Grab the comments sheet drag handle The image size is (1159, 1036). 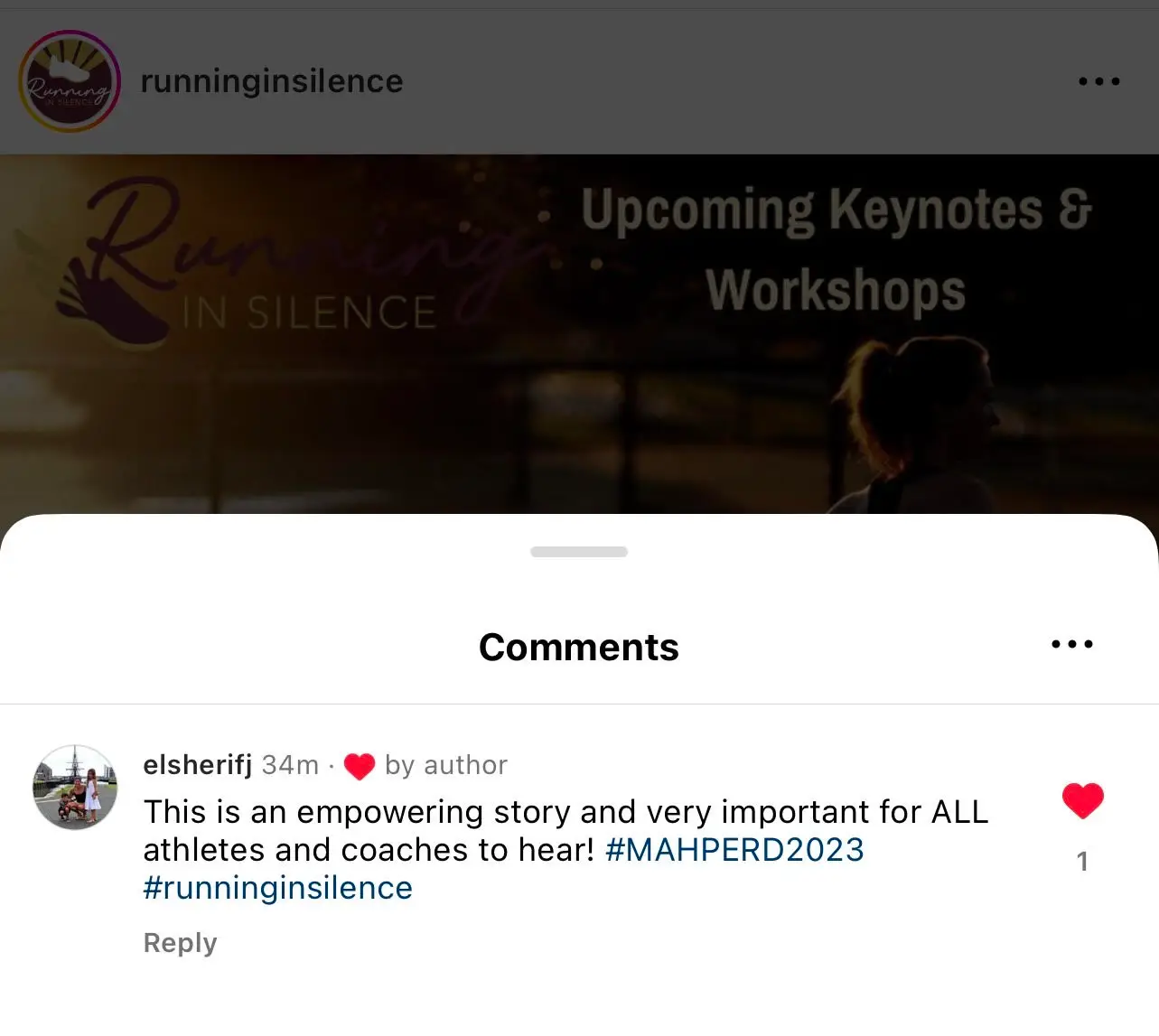(579, 552)
